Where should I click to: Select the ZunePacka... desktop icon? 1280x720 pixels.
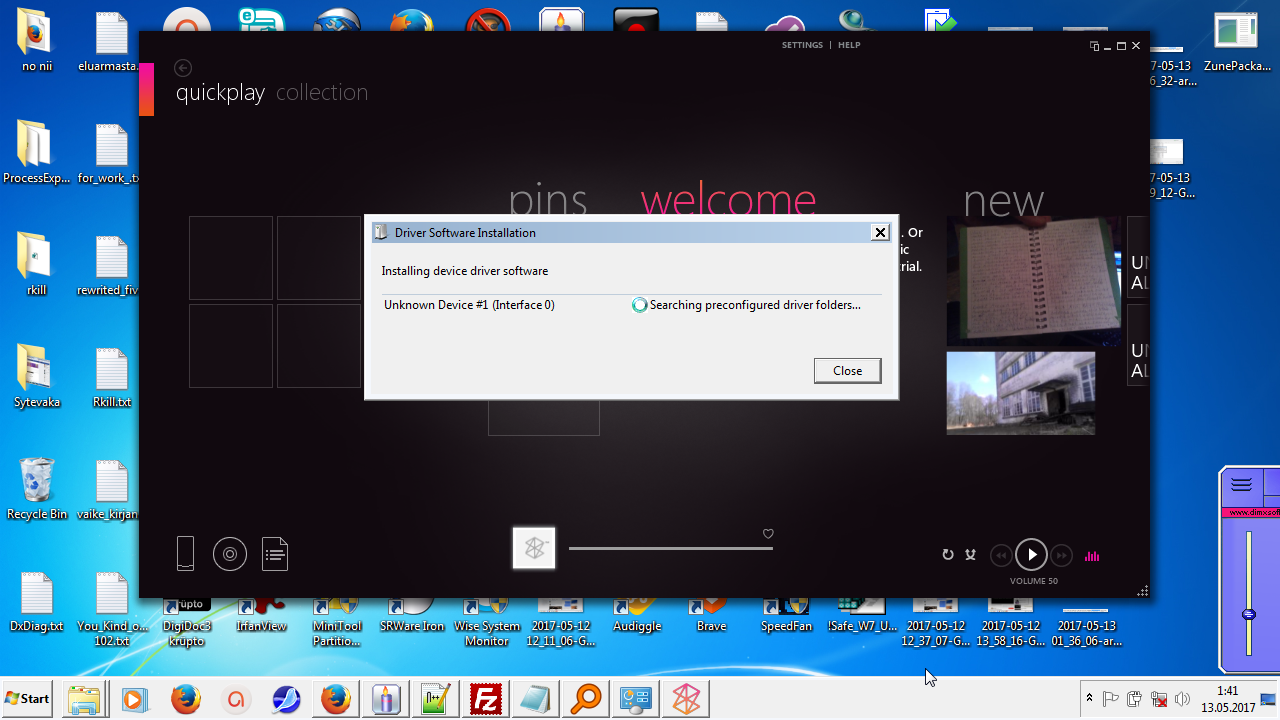click(1236, 41)
